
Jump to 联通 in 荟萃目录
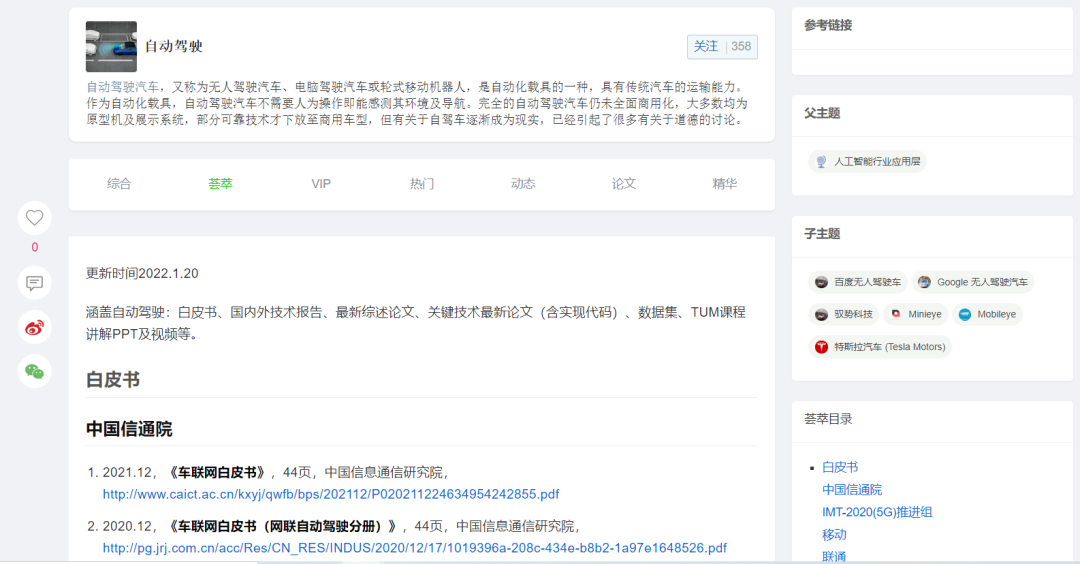click(x=834, y=556)
